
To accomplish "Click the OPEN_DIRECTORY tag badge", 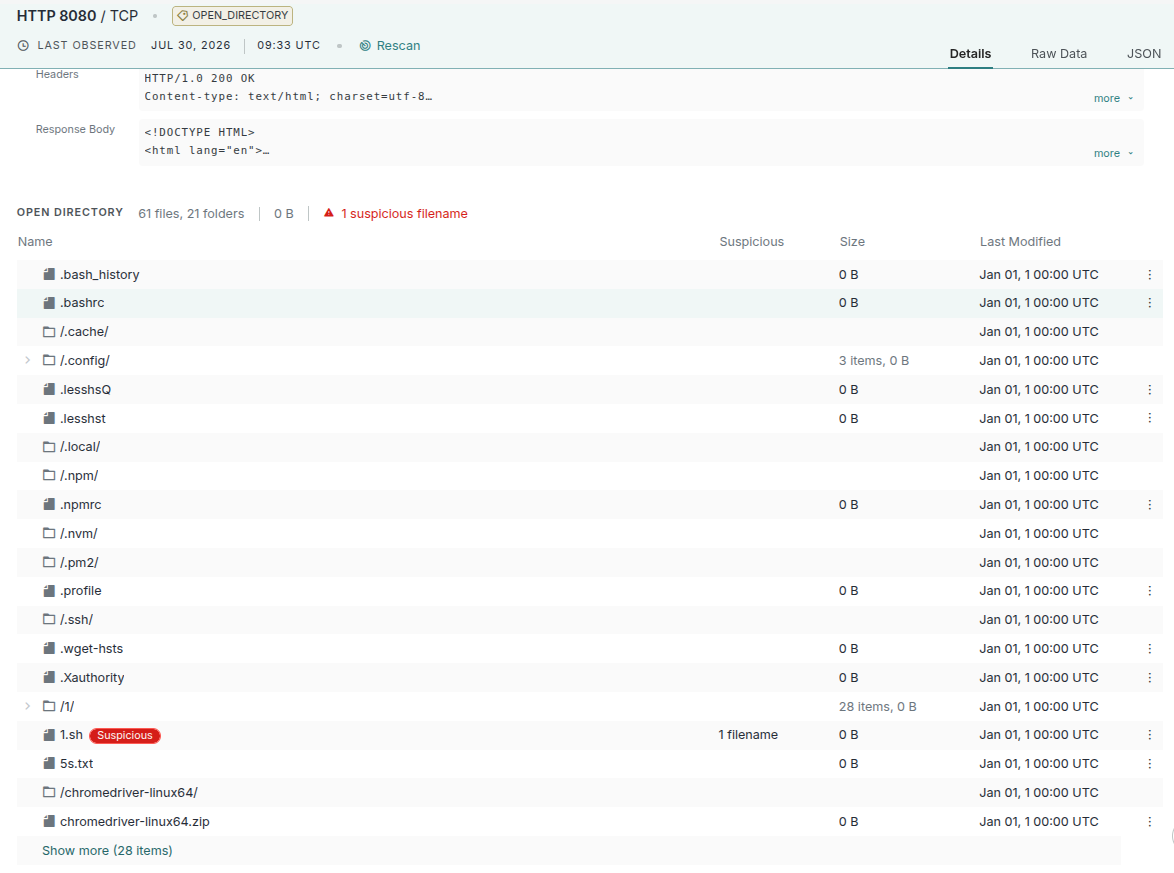I will click(232, 16).
